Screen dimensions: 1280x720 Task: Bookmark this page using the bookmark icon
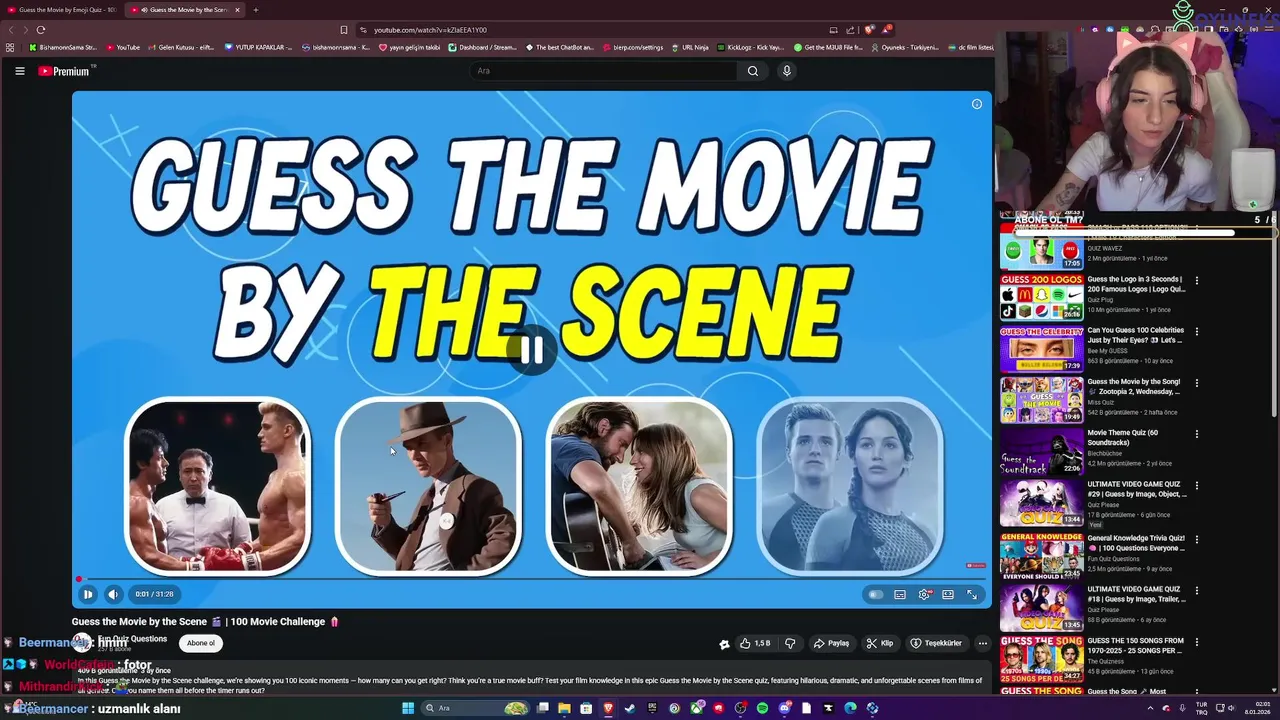(x=344, y=30)
